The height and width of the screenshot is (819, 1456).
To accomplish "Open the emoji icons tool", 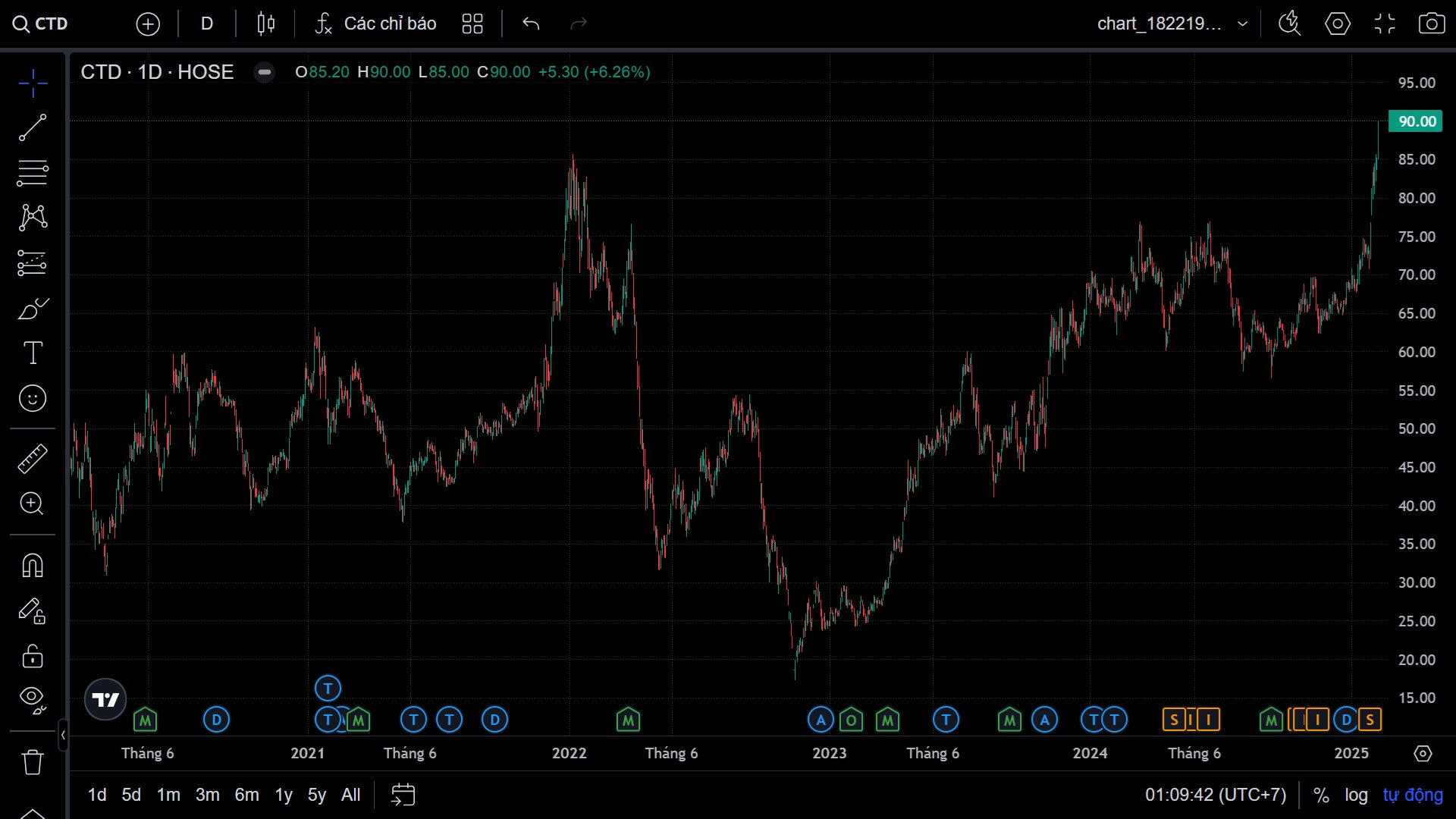I will click(33, 398).
